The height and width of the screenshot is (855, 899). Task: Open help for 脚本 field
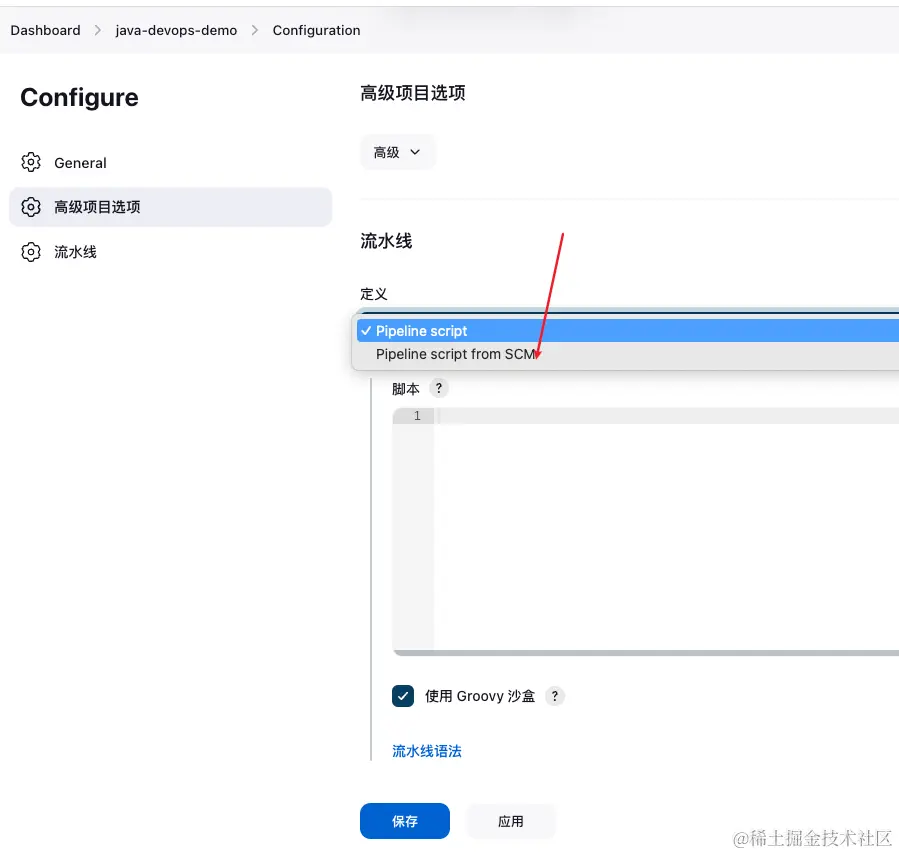coord(439,388)
